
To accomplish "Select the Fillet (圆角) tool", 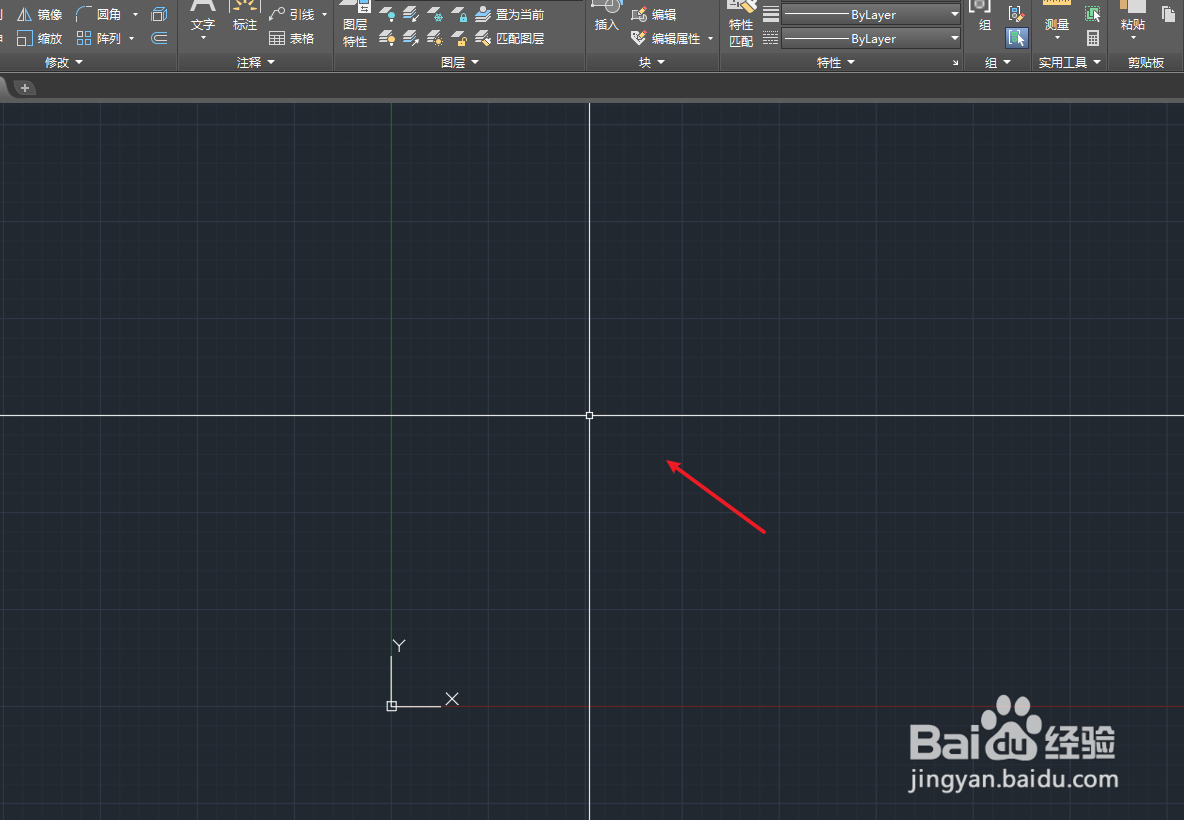I will (x=99, y=14).
